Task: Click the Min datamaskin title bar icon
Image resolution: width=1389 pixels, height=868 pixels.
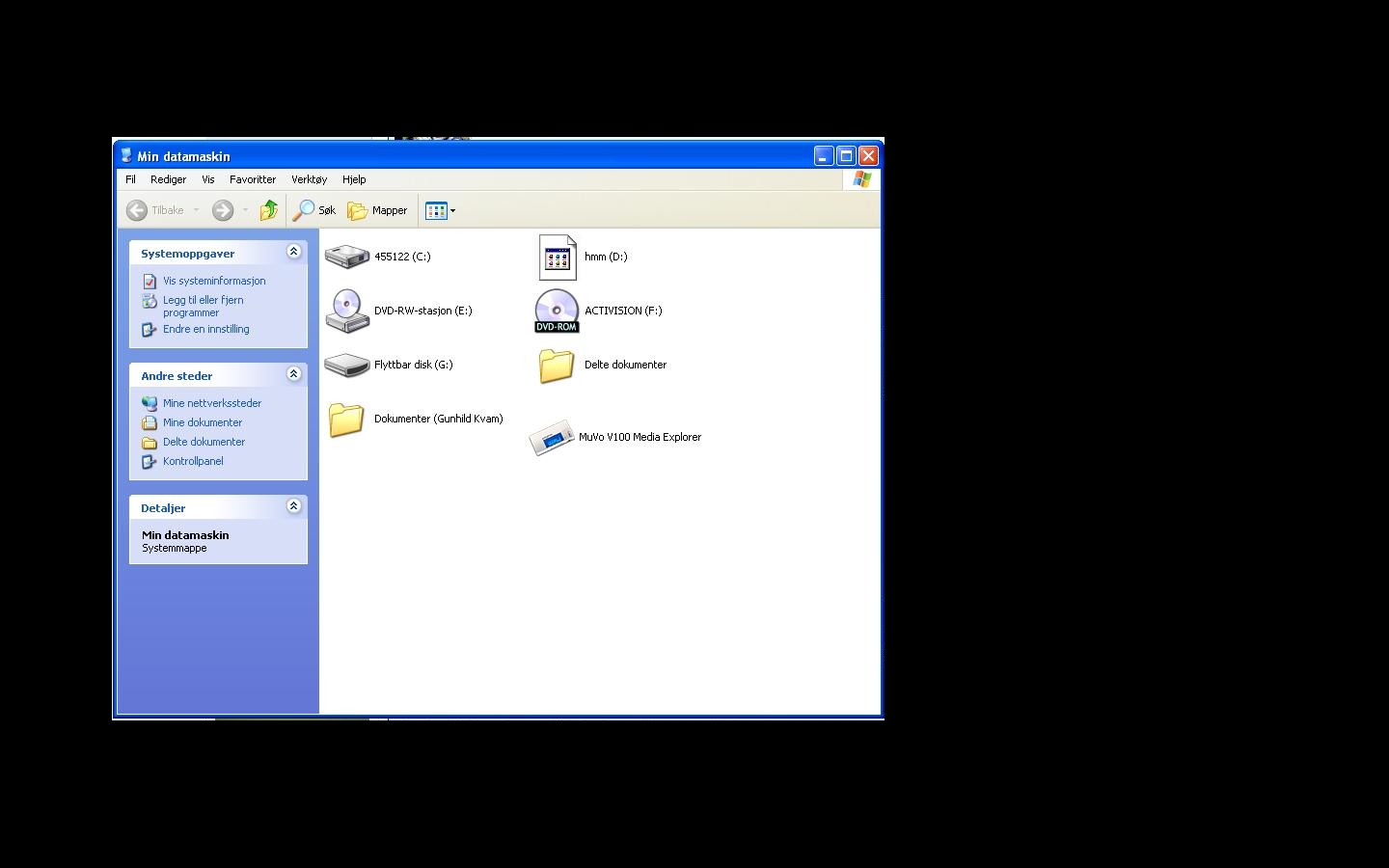Action: 125,155
